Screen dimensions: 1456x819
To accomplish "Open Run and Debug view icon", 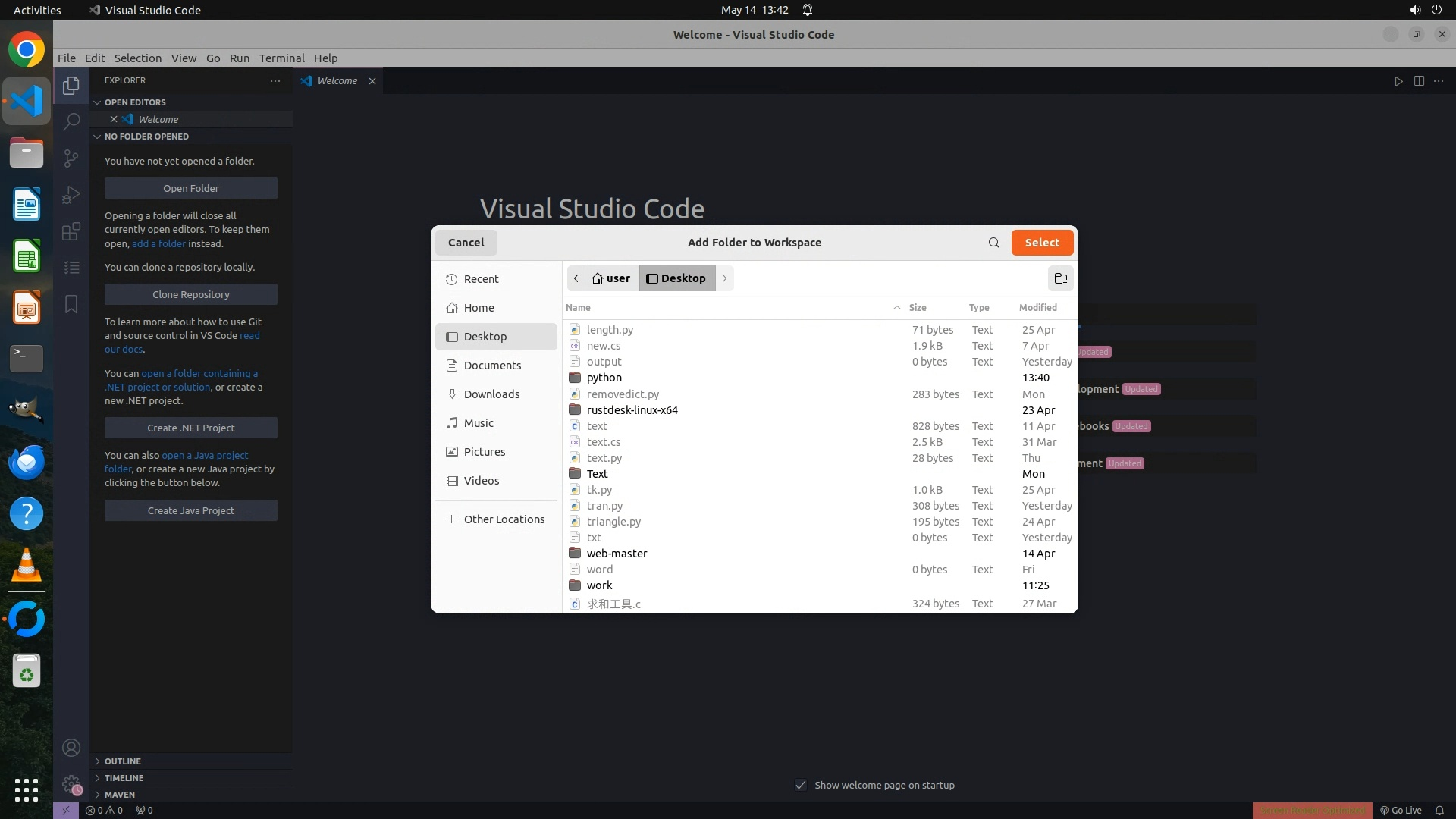I will click(x=71, y=195).
